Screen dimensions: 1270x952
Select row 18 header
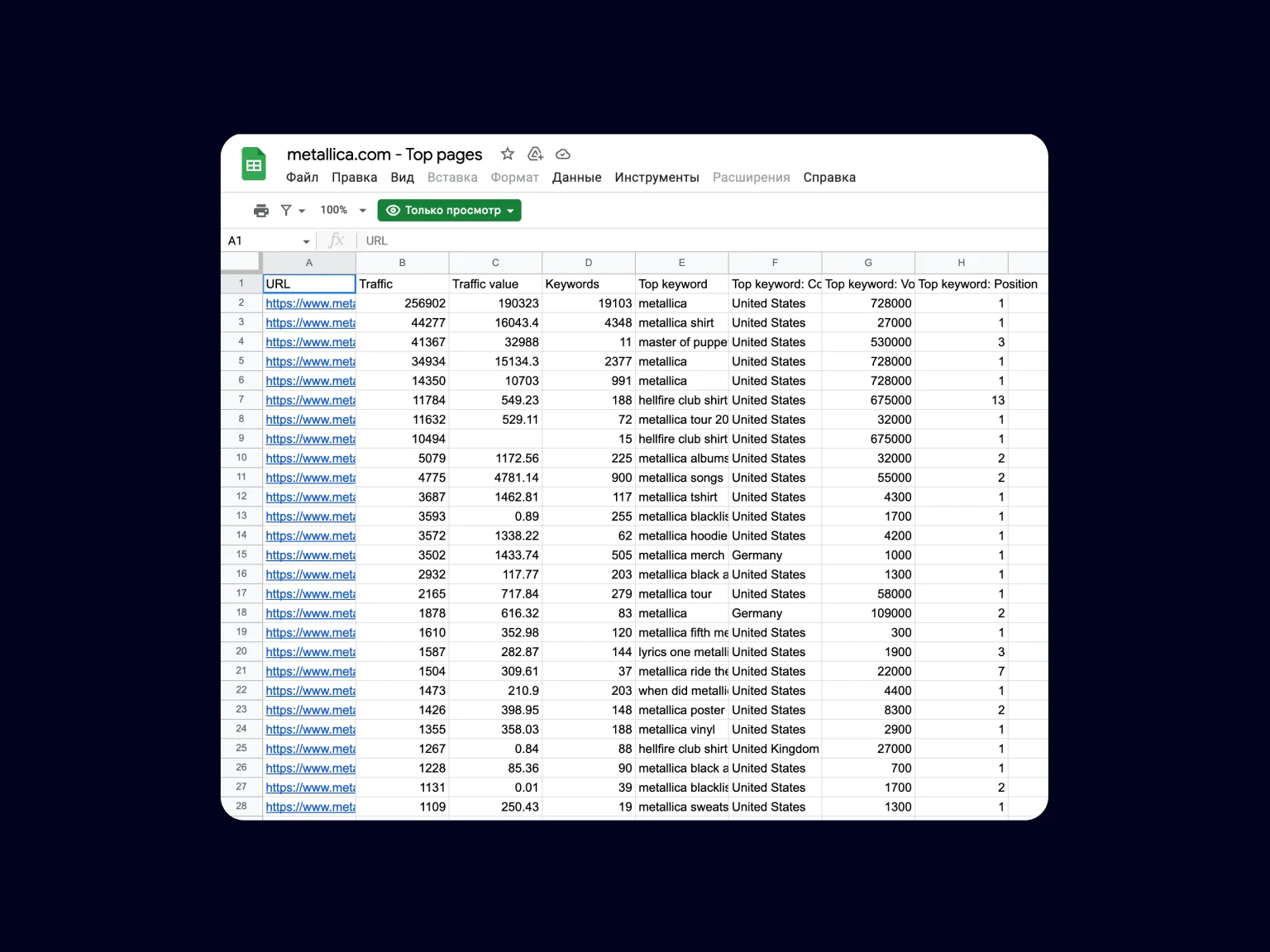(x=241, y=613)
